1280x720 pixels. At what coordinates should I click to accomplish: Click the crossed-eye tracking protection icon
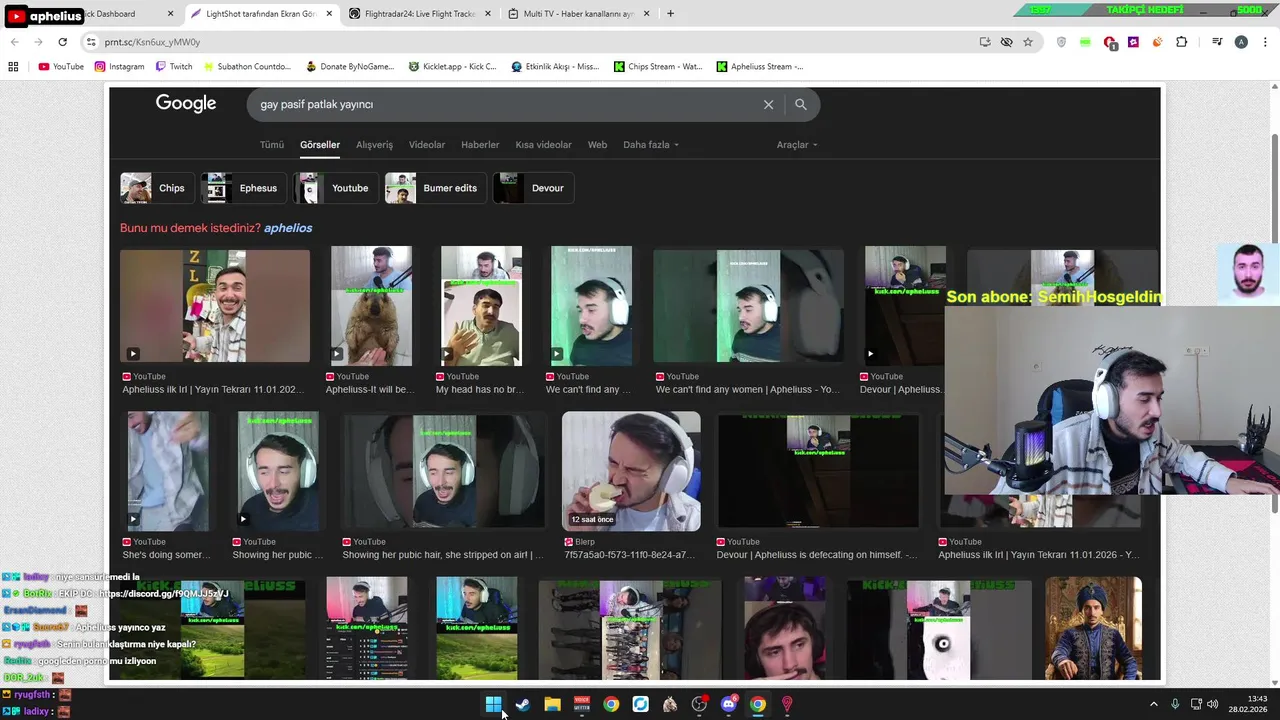(x=1006, y=42)
